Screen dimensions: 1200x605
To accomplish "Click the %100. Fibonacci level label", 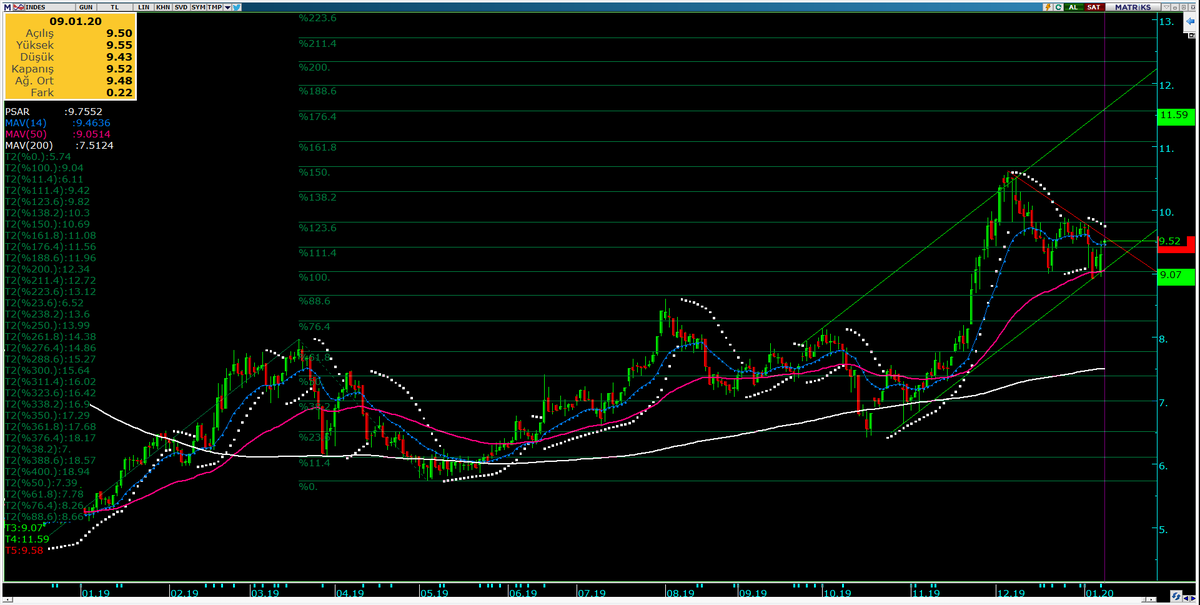I will [x=315, y=276].
